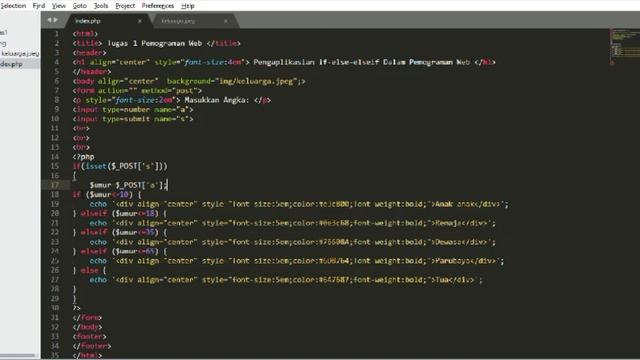Click the closing </html> tag on line 35

(x=87, y=355)
